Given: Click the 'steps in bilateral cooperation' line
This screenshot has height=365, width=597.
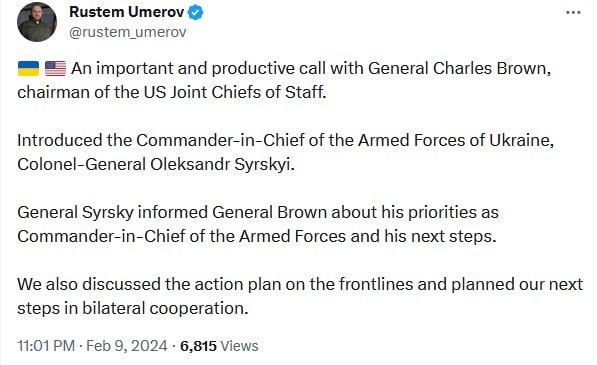Looking at the screenshot, I should click(132, 308).
